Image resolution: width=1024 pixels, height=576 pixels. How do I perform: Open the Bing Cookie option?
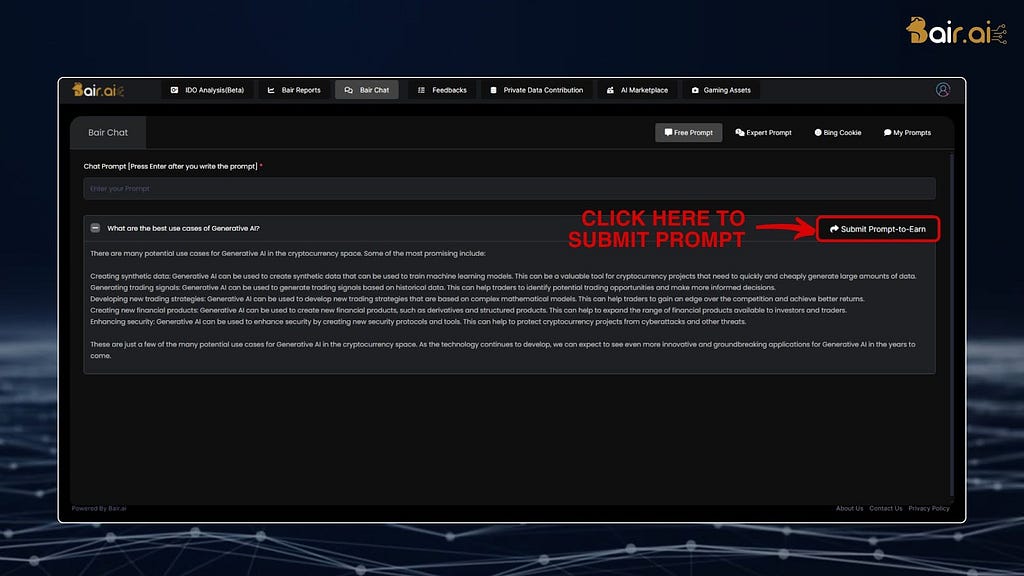click(837, 133)
